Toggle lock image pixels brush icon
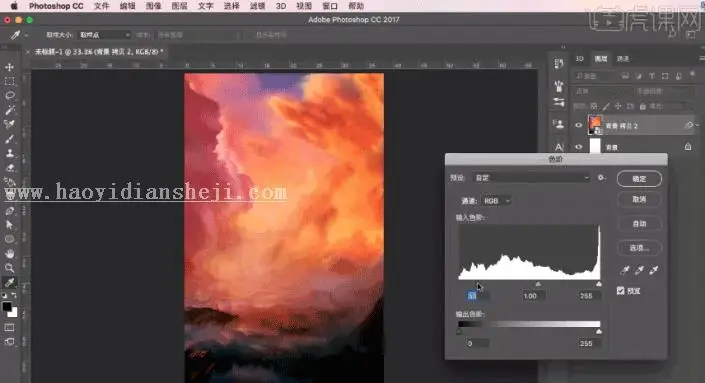 click(x=606, y=106)
